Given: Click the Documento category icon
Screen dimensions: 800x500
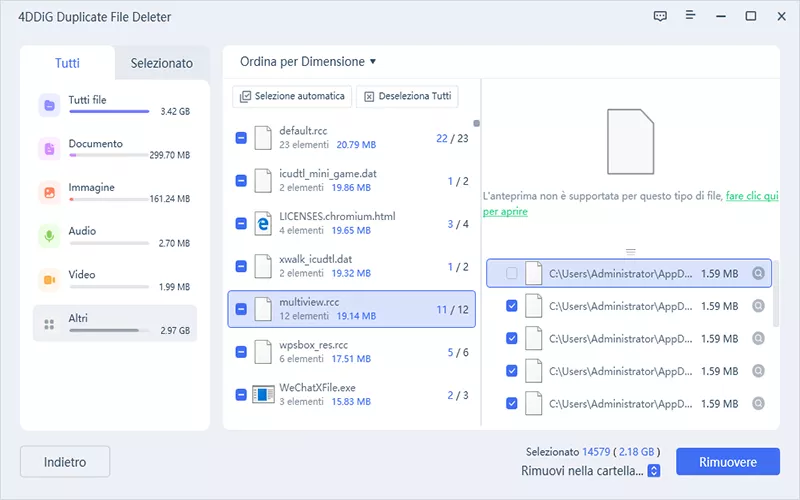Looking at the screenshot, I should pos(49,149).
